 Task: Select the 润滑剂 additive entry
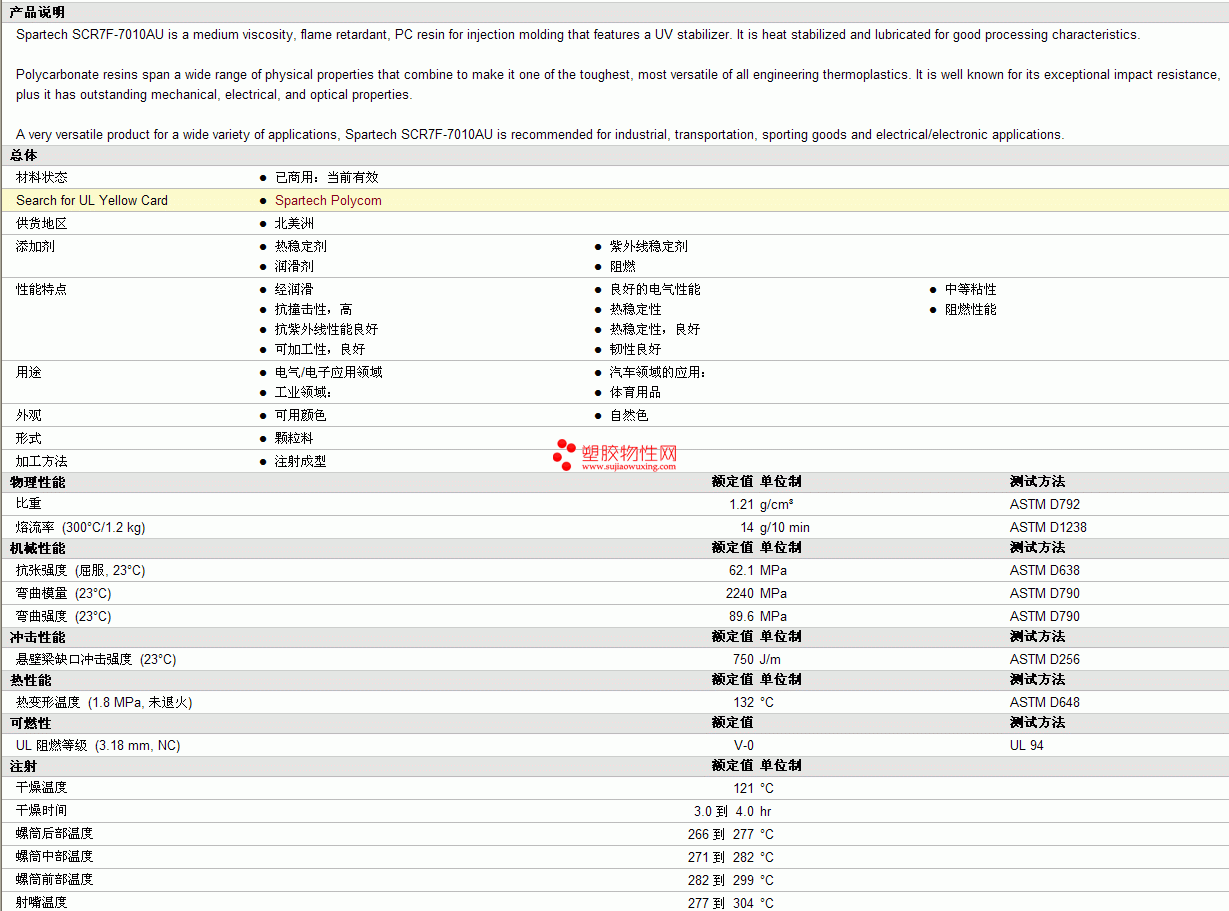pos(294,266)
